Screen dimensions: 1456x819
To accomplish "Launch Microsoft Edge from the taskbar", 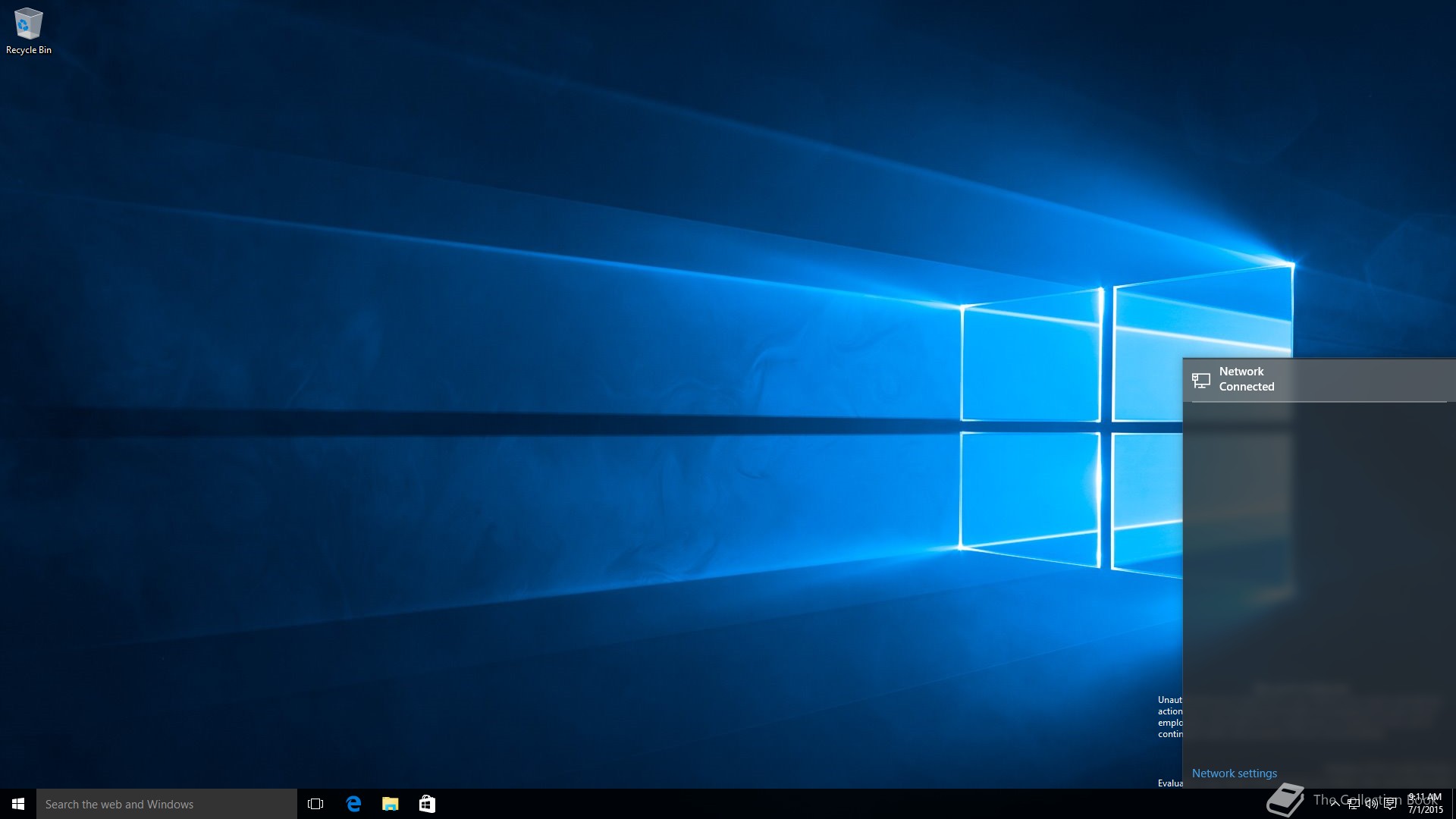I will (353, 804).
